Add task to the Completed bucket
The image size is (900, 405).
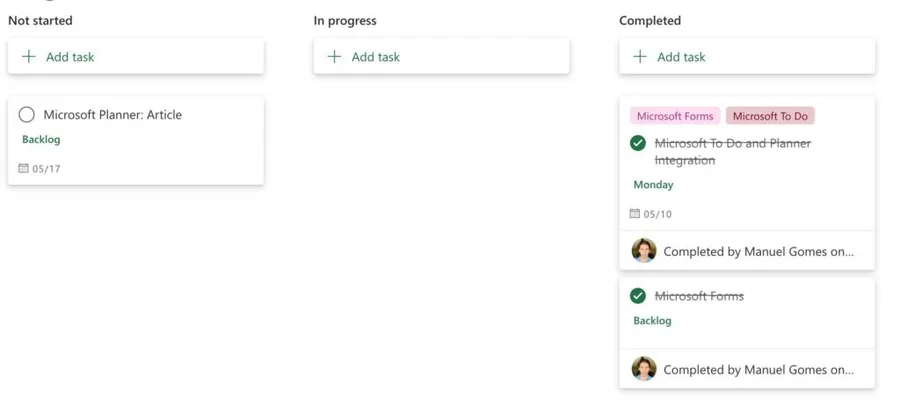[x=681, y=57]
